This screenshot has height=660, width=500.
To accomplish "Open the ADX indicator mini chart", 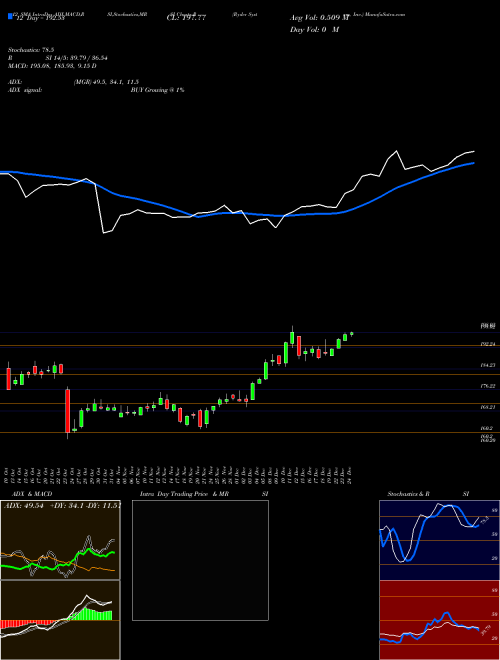I will click(x=60, y=540).
